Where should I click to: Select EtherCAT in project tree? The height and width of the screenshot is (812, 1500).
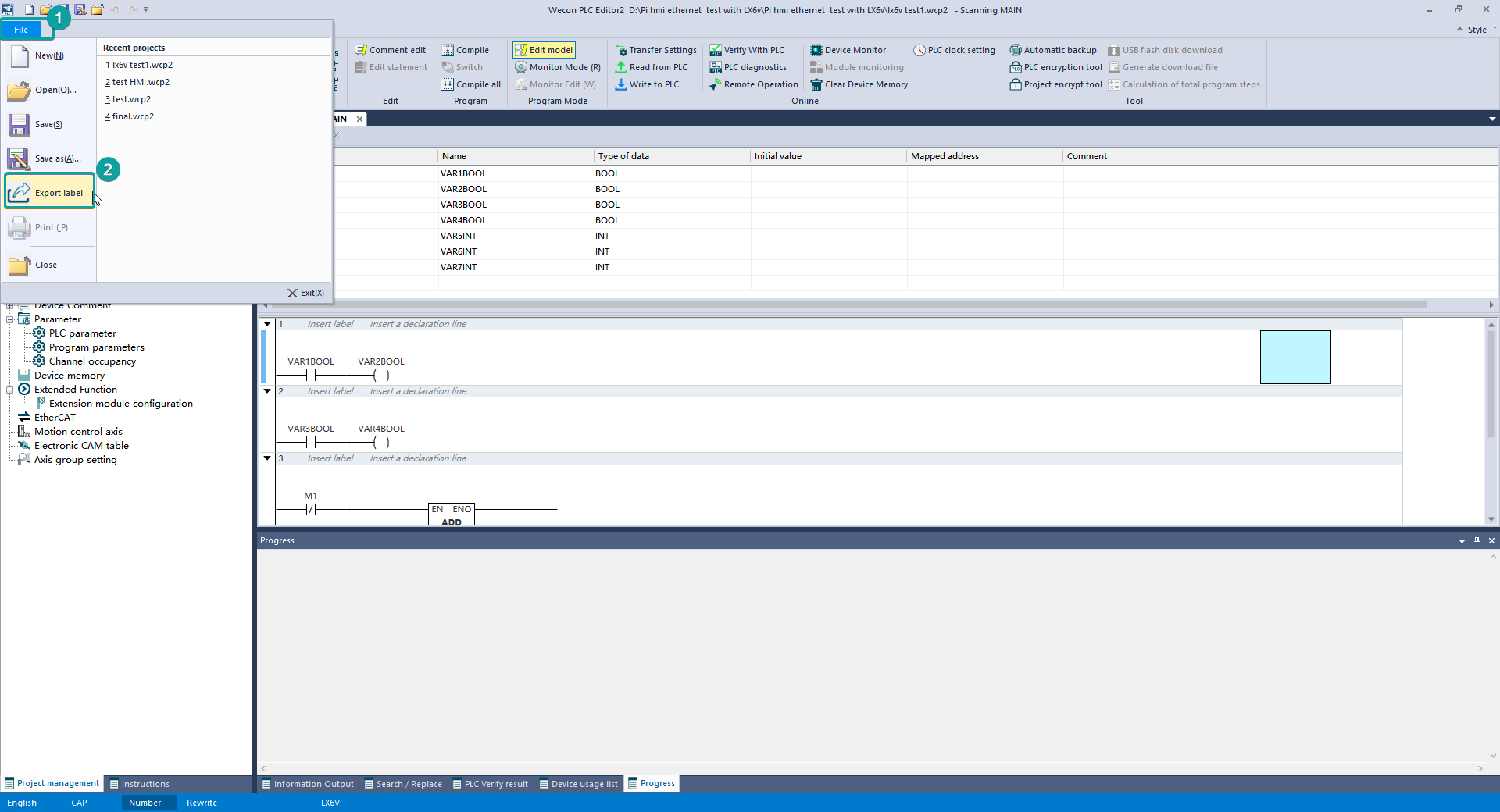tap(55, 418)
